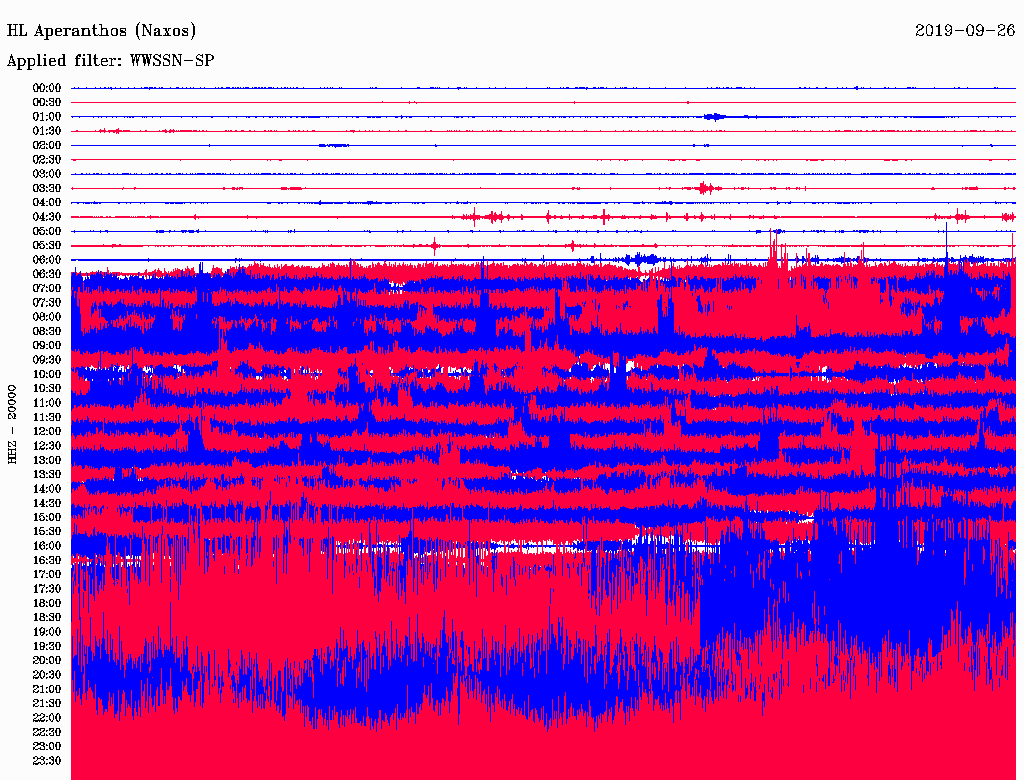
Task: Click the '19:00' time label
Action: (x=47, y=632)
